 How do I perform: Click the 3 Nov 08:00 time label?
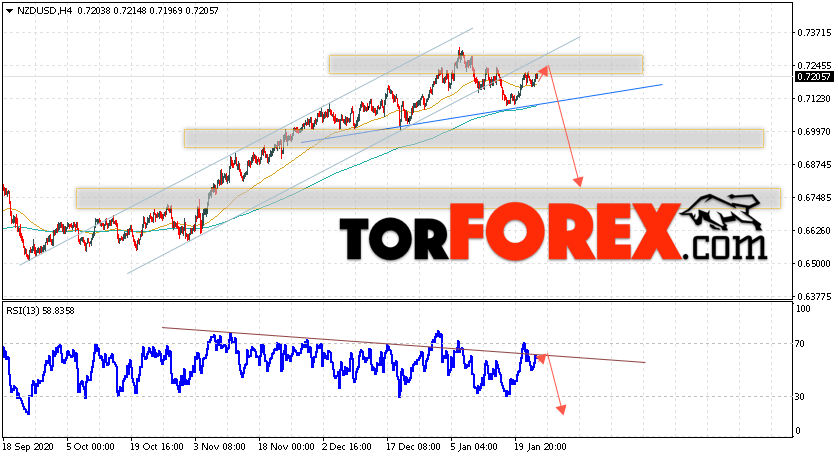(x=220, y=447)
